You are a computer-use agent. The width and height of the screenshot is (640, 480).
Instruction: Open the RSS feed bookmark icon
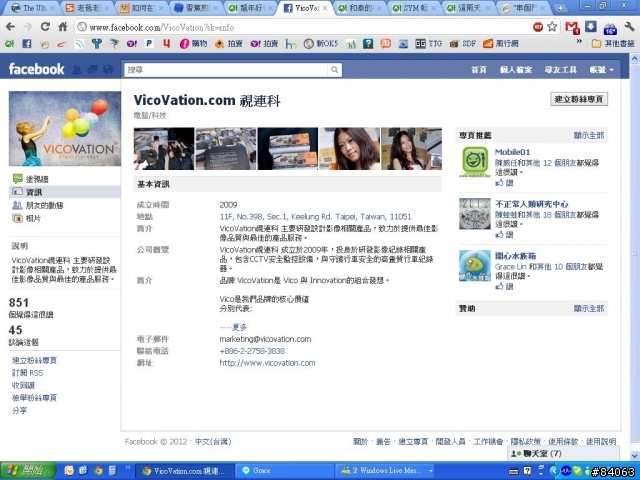coord(79,44)
